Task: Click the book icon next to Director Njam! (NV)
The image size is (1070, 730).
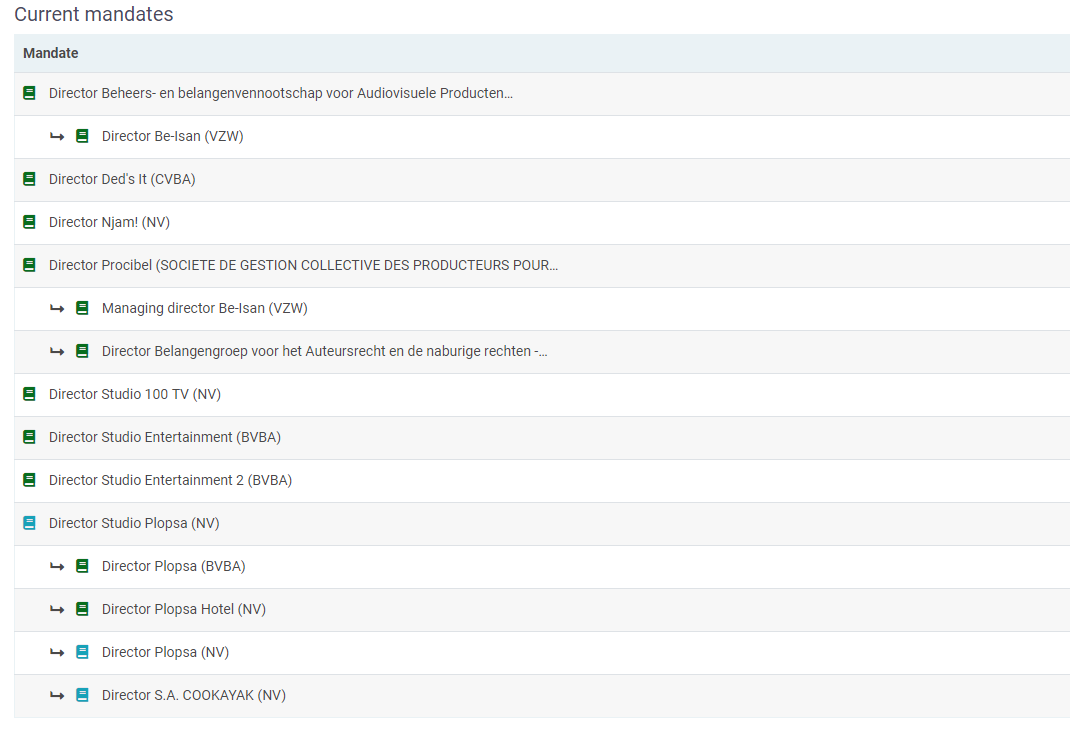Action: 29,223
